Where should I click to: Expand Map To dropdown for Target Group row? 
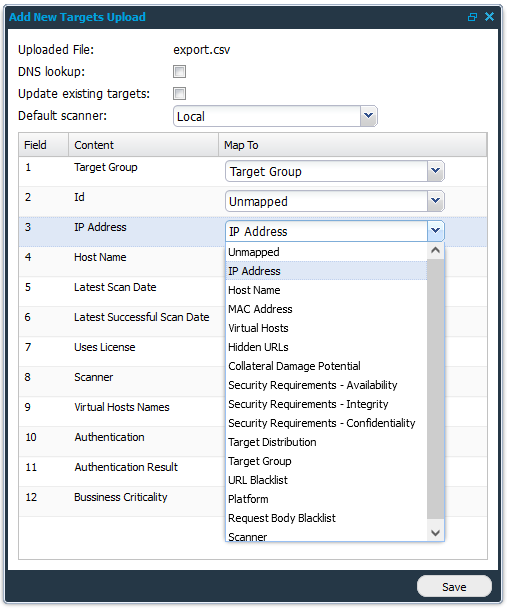point(436,171)
